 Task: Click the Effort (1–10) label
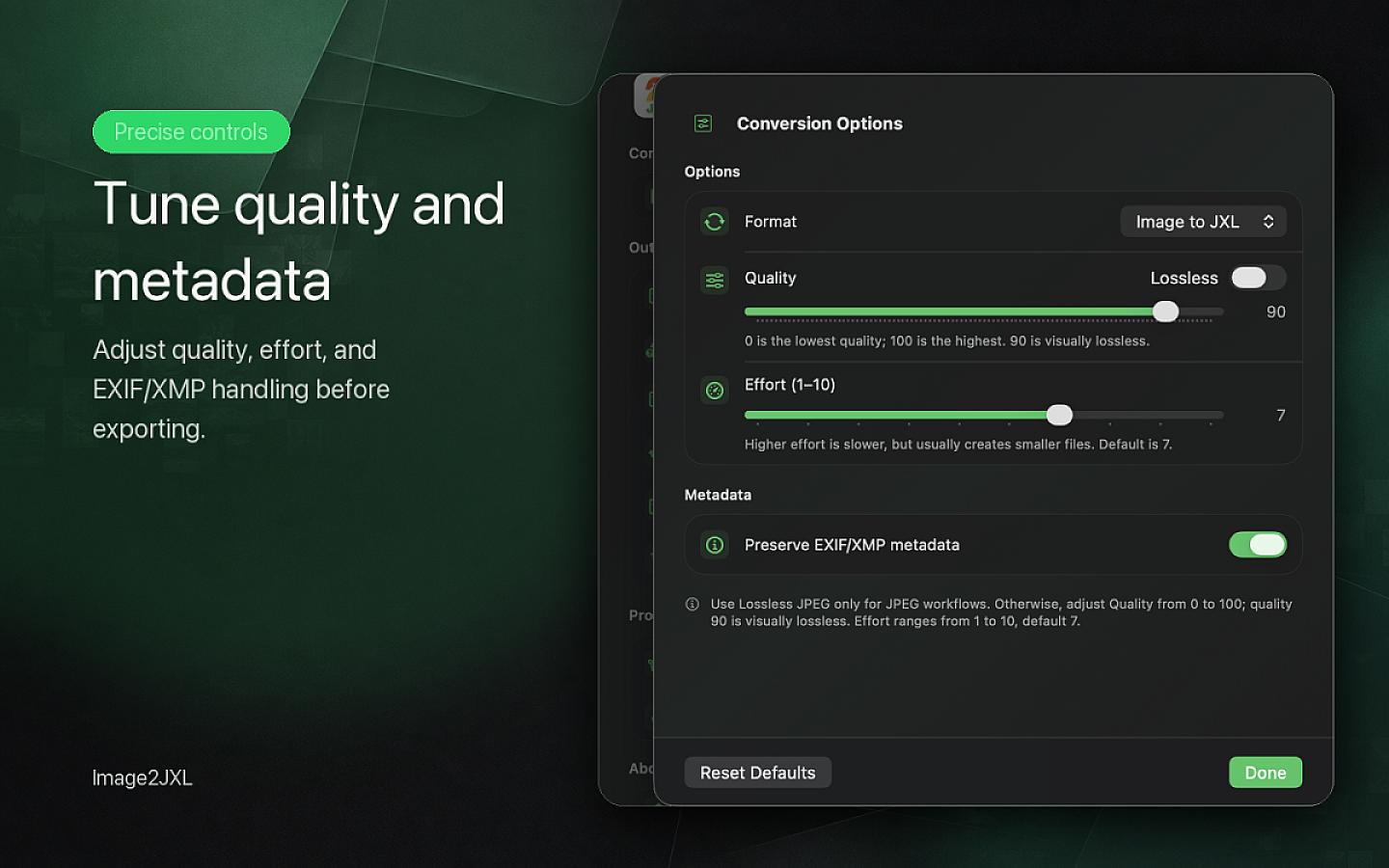[790, 385]
